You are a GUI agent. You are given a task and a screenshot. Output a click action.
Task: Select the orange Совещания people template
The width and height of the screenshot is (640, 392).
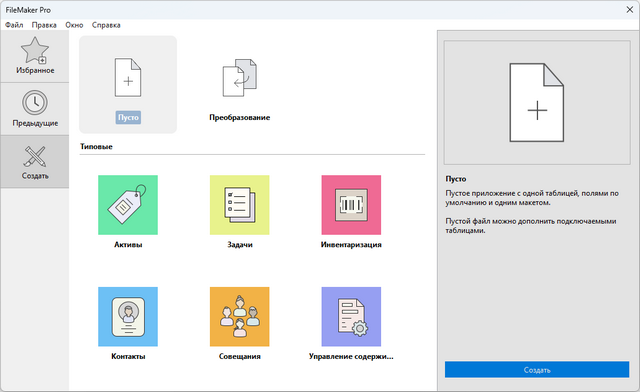click(240, 316)
